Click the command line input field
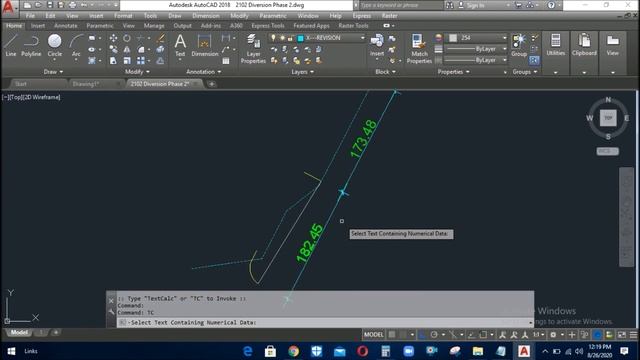This screenshot has height=360, width=640. point(324,322)
